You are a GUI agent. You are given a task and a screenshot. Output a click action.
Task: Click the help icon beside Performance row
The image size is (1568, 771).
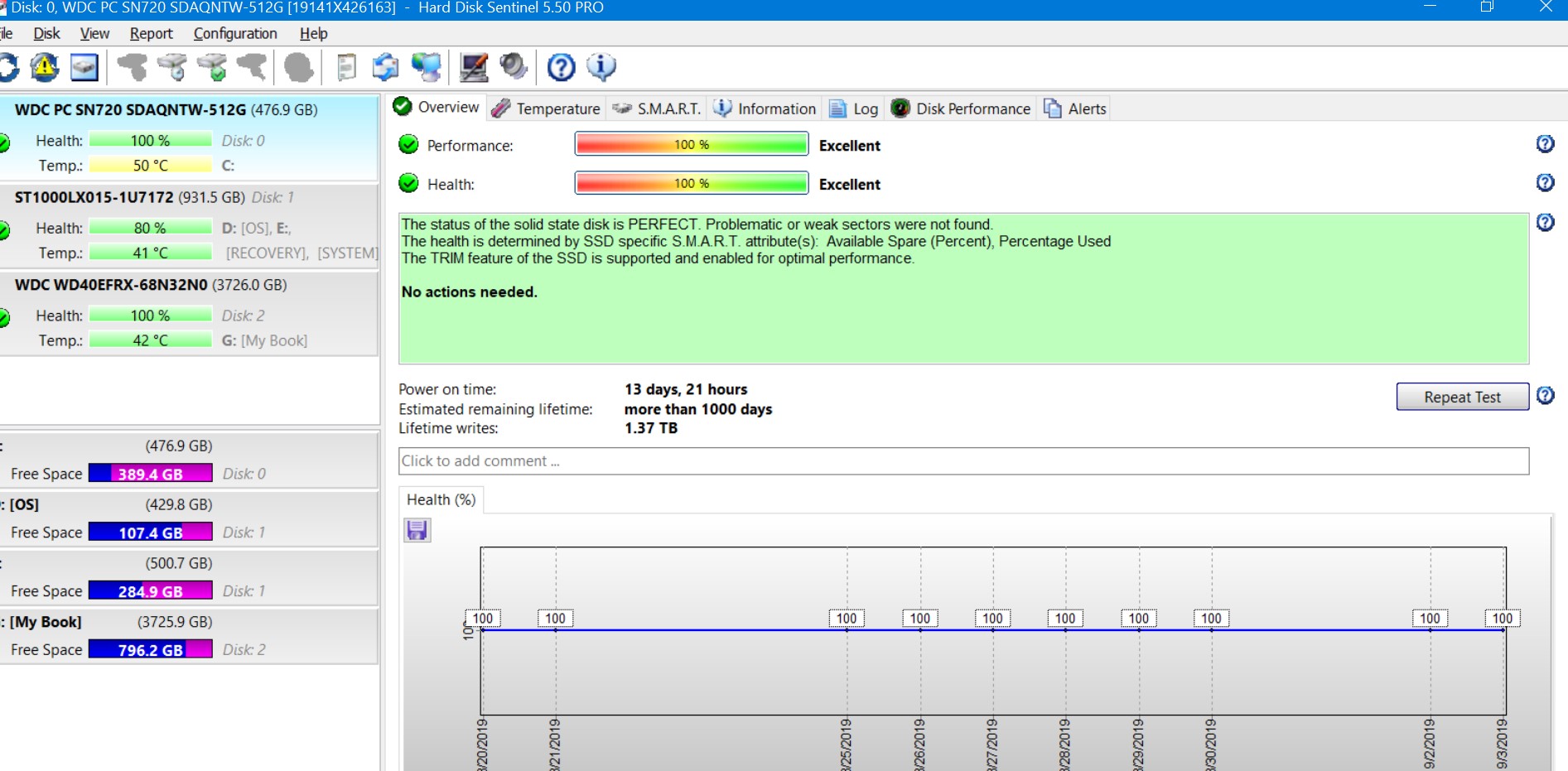(1545, 144)
